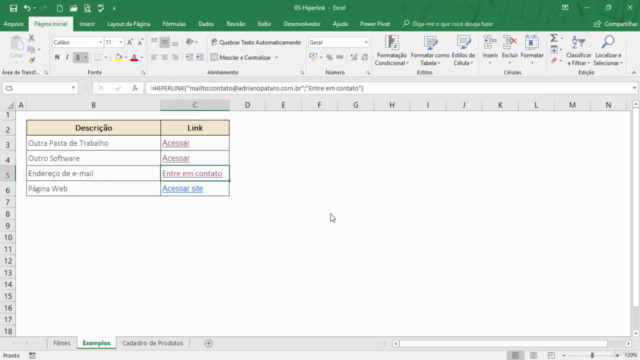Create a new blank workbook

(x=60, y=8)
